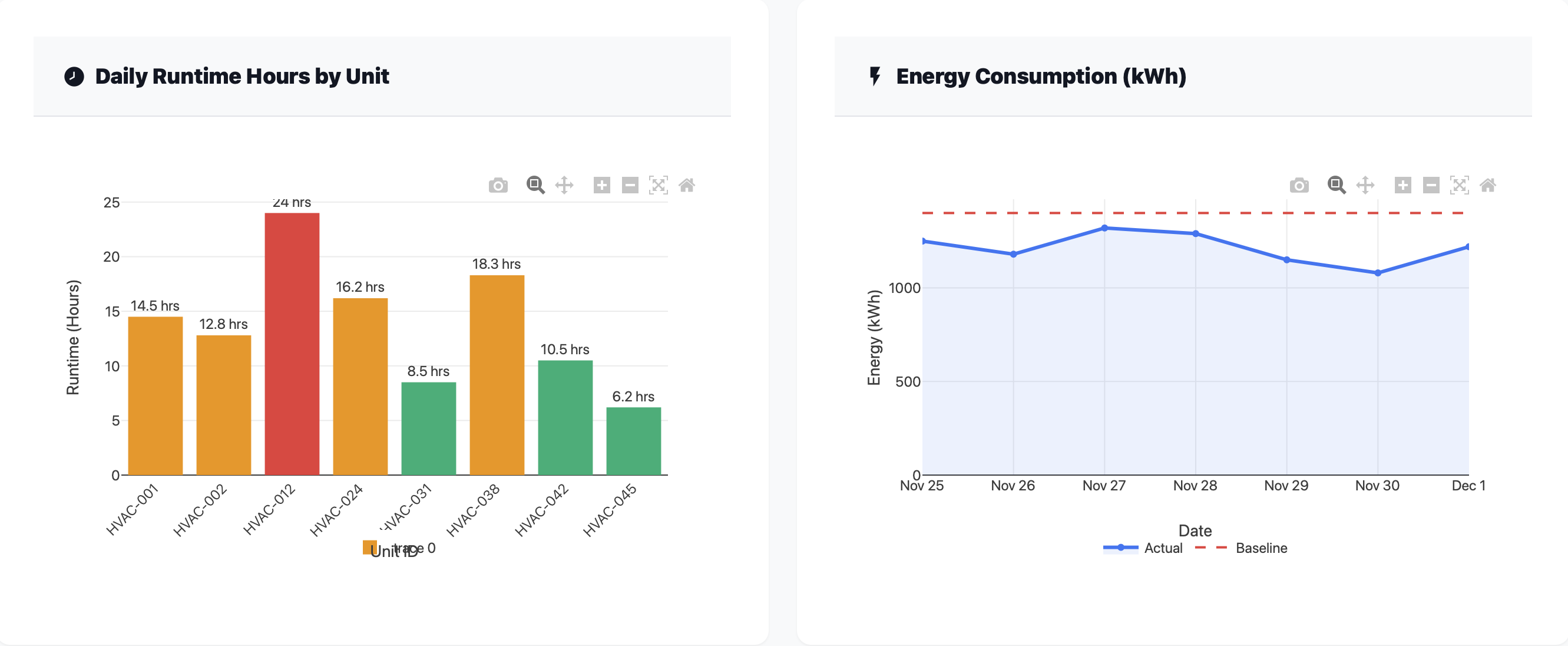This screenshot has height=646, width=1568.
Task: Select pan tool on runtime chart
Action: point(564,185)
